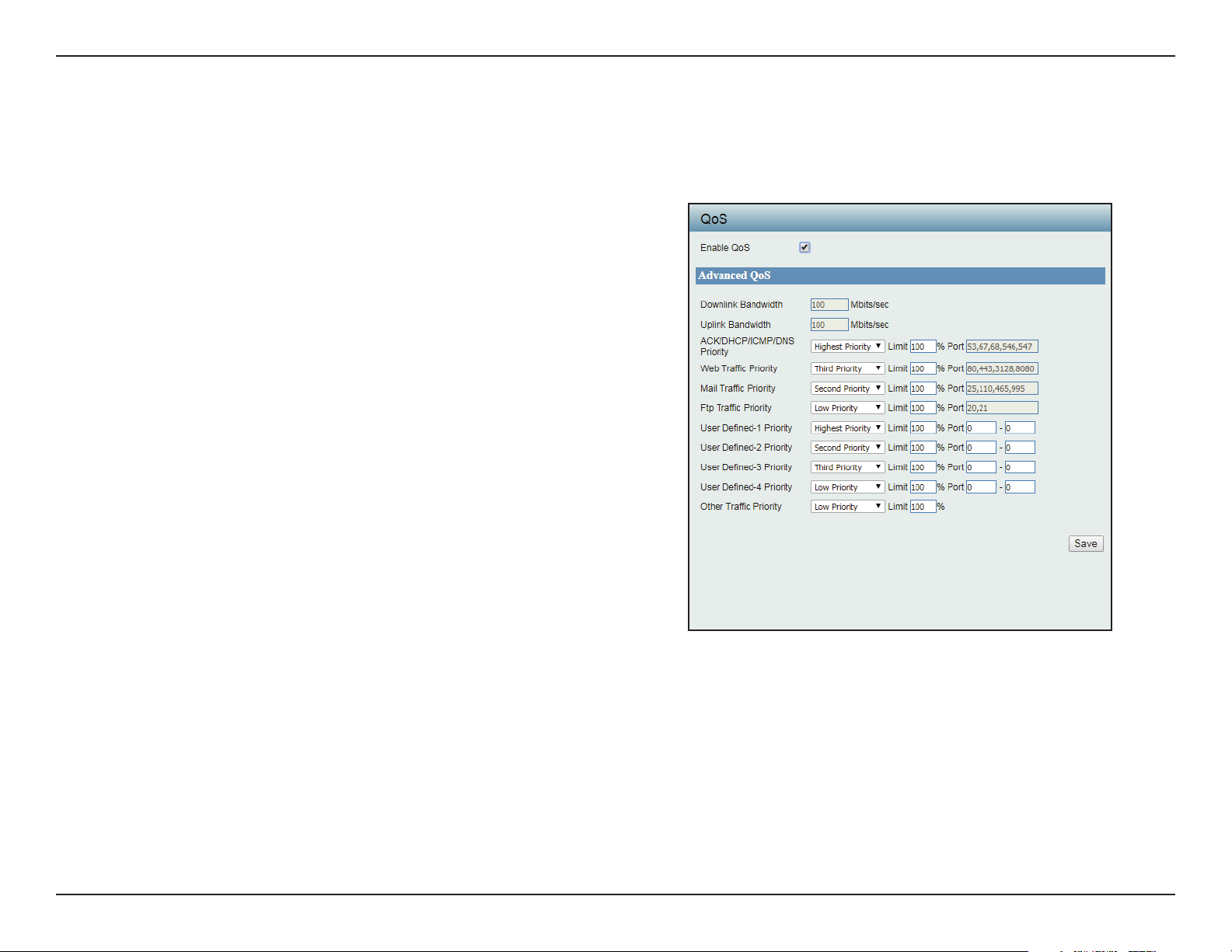Click the Advanced QoS section header

click(900, 276)
